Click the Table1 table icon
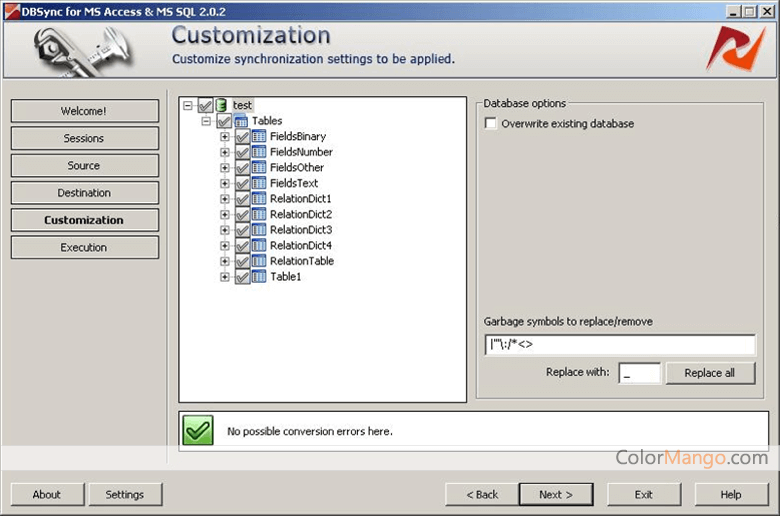The width and height of the screenshot is (780, 516). 259,277
